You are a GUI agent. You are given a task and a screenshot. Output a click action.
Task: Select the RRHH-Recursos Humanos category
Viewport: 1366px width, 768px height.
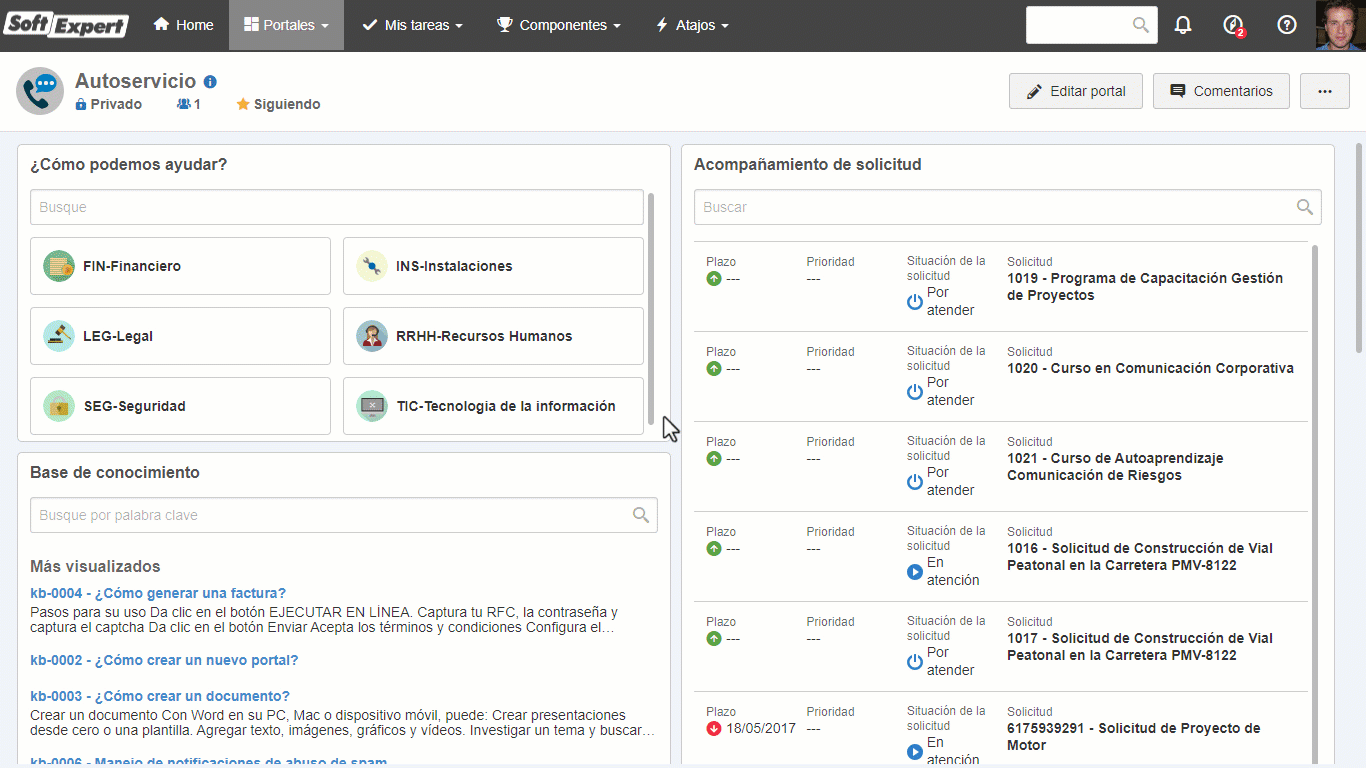tap(493, 336)
